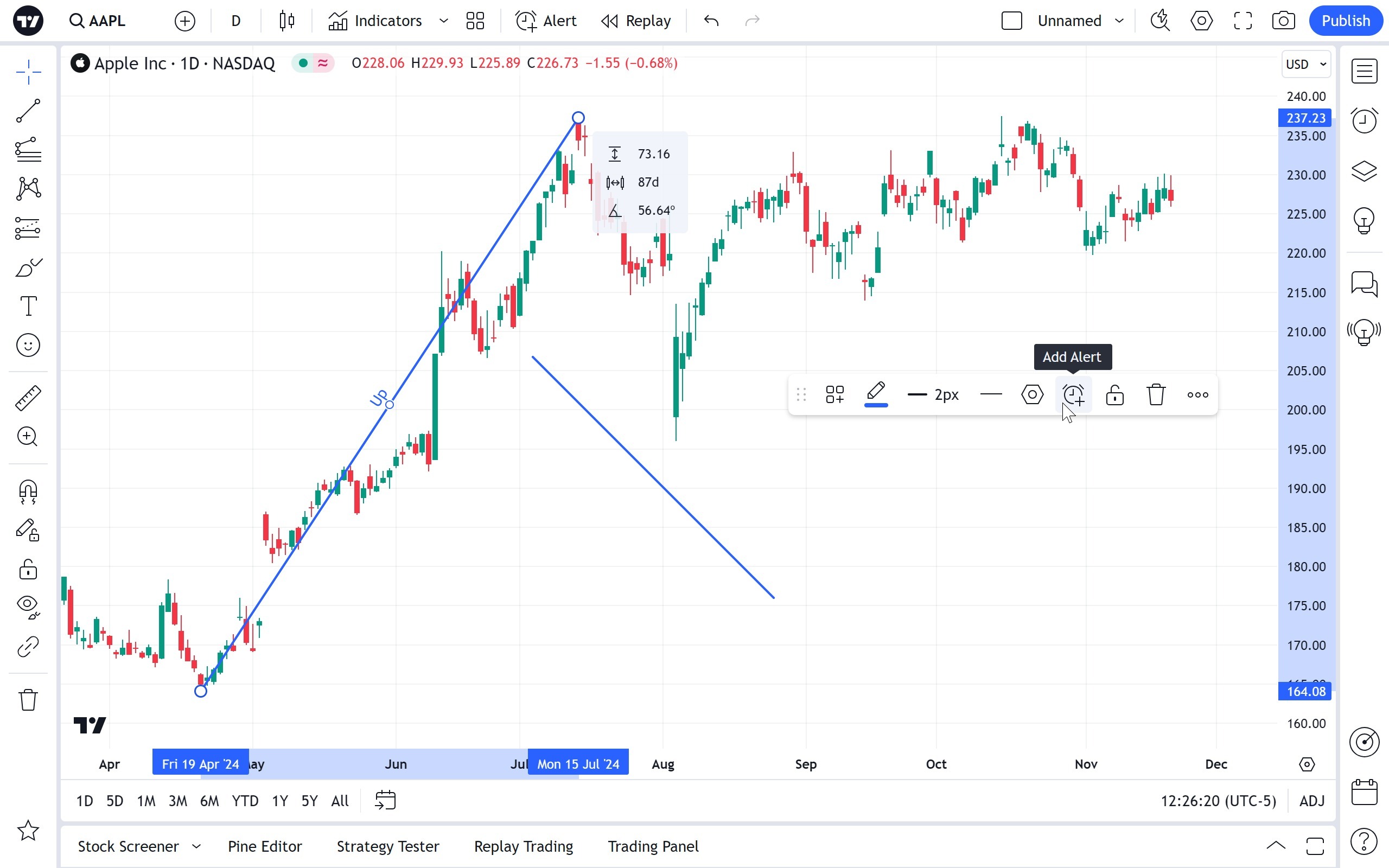Take a chart snapshot with camera icon
This screenshot has height=868, width=1389.
(x=1283, y=21)
